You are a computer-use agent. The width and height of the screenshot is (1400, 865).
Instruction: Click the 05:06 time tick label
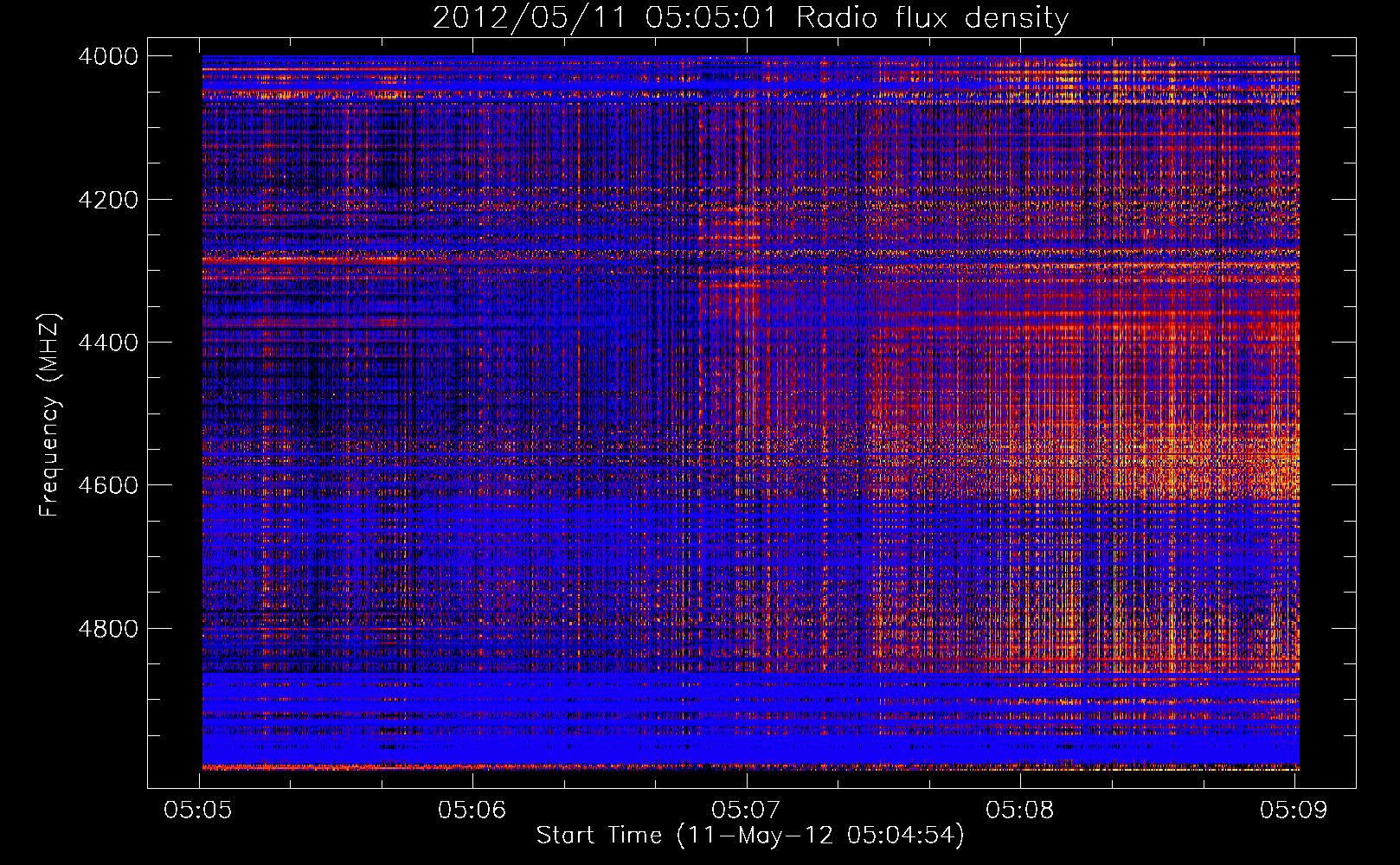point(473,810)
